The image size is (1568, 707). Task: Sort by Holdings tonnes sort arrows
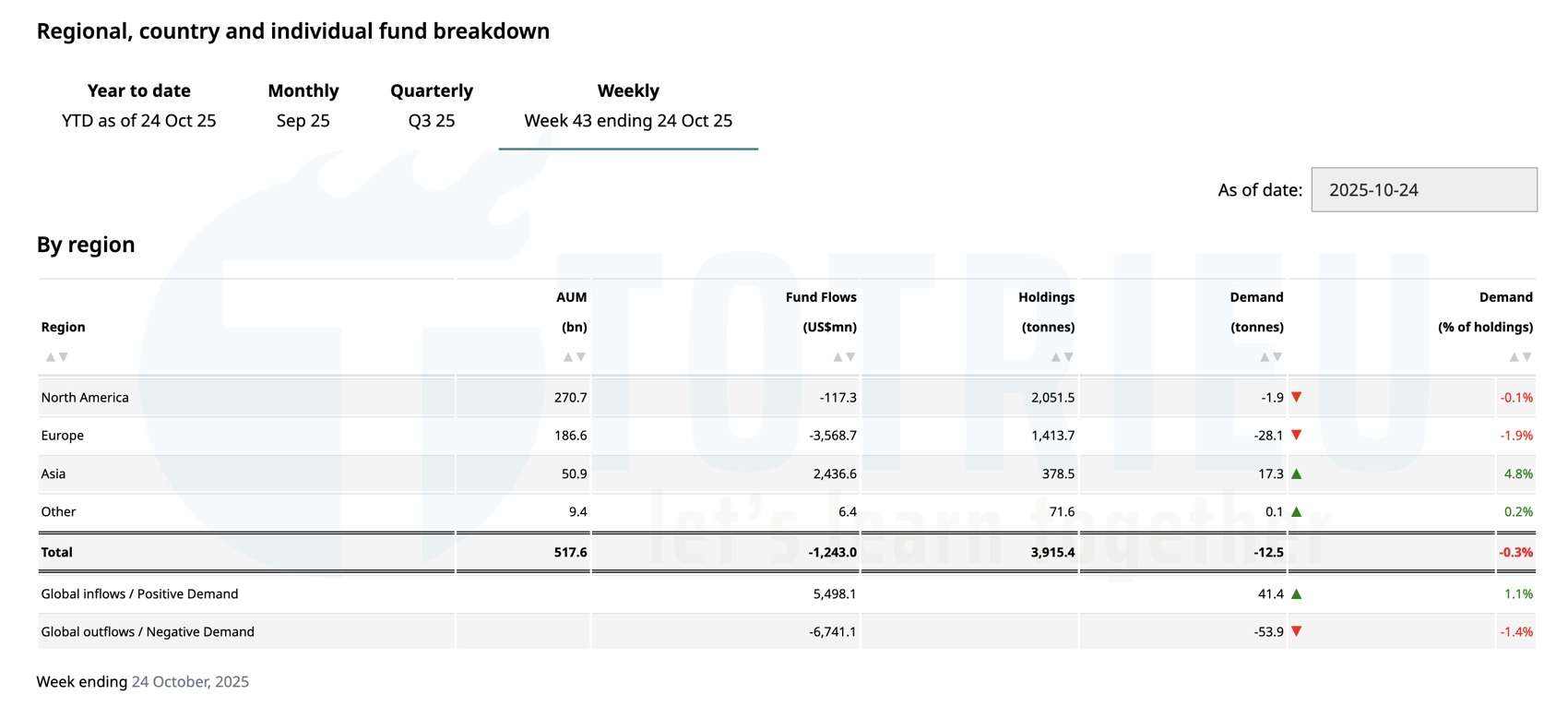[x=1063, y=357]
